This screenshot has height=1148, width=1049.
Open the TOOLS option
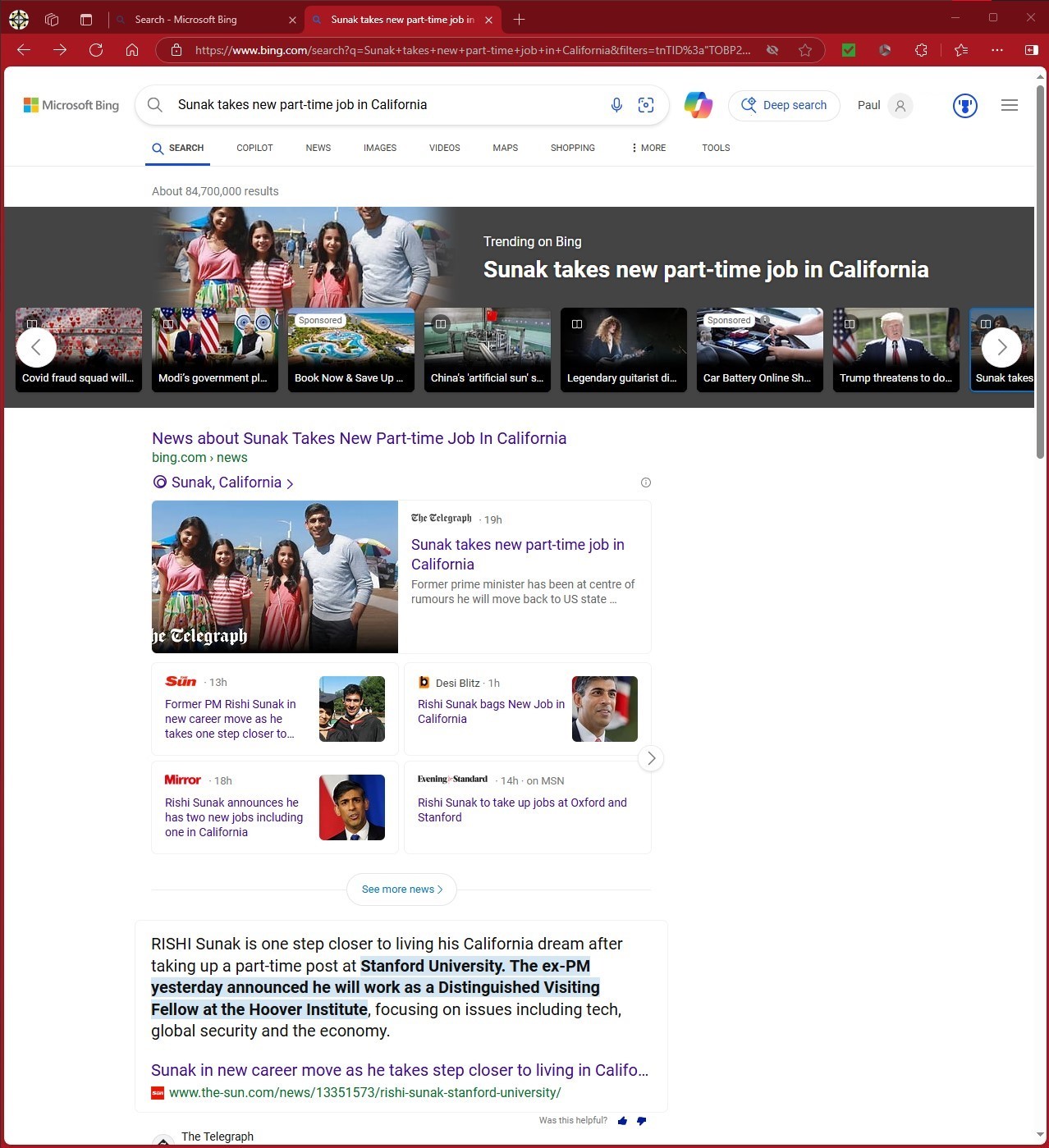coord(716,149)
